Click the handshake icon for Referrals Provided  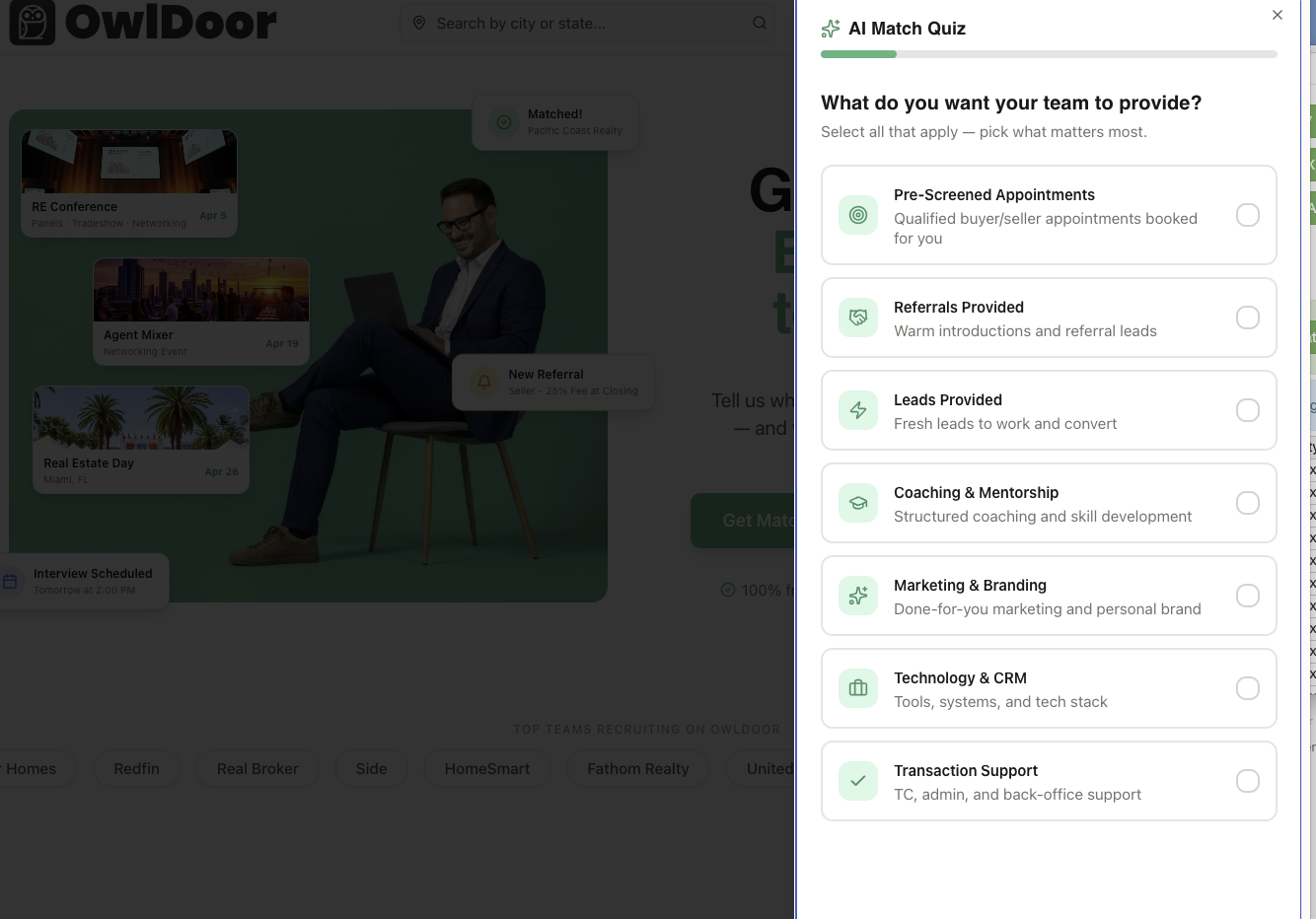pyautogui.click(x=858, y=318)
